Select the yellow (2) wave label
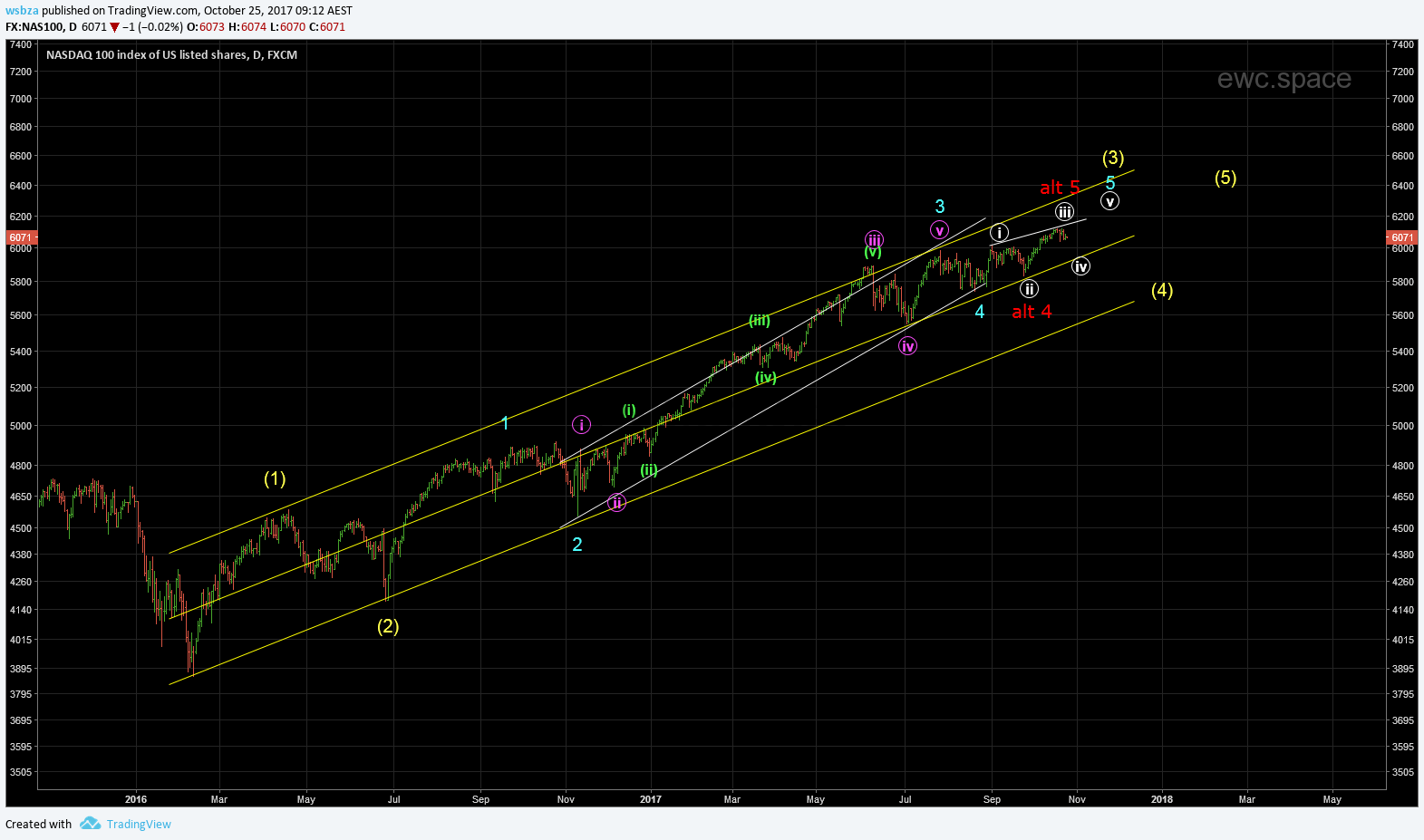Screen dimensions: 1424x840 click(x=388, y=626)
